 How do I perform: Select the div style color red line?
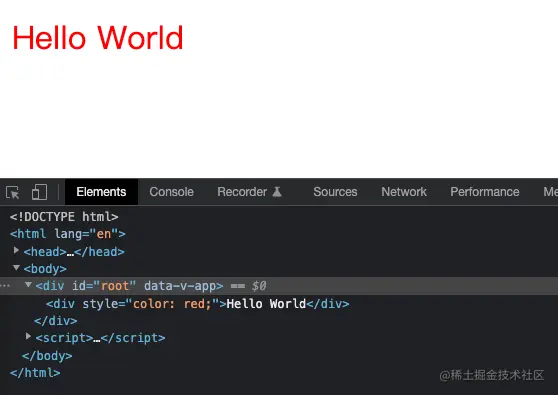pos(198,304)
